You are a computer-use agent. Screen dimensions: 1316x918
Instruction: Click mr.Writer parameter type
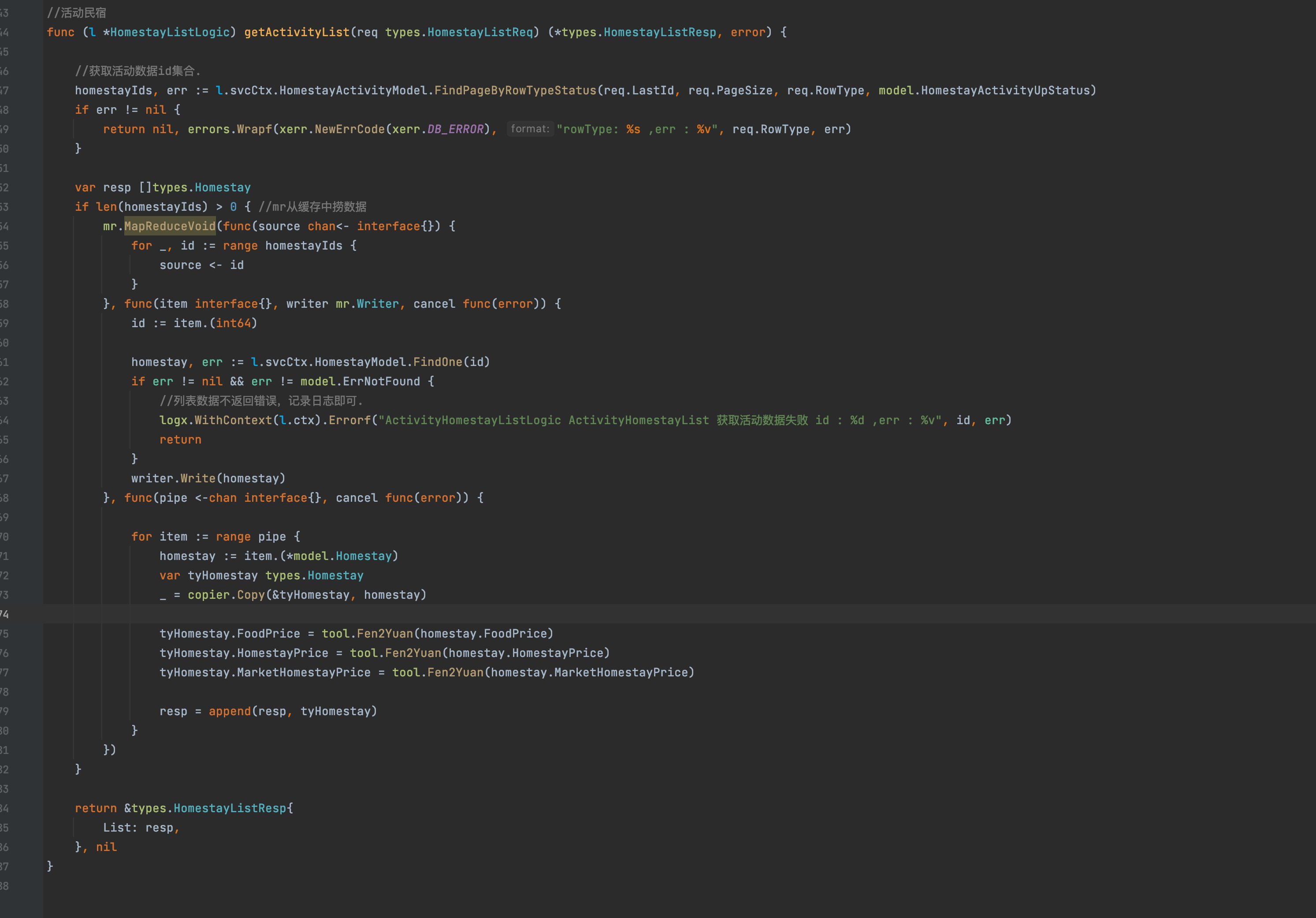pyautogui.click(x=368, y=304)
